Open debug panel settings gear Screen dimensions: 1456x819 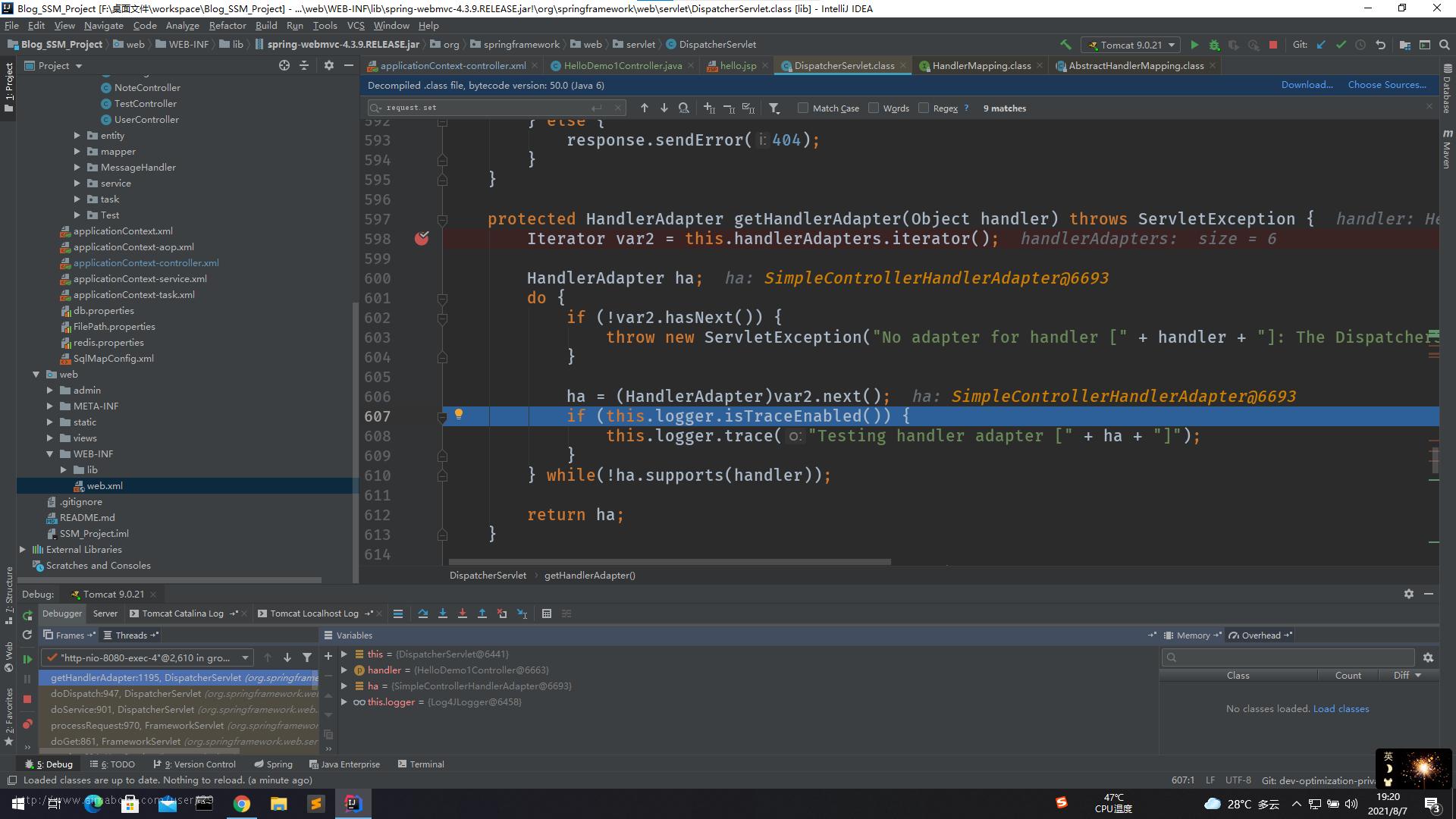pyautogui.click(x=1409, y=594)
